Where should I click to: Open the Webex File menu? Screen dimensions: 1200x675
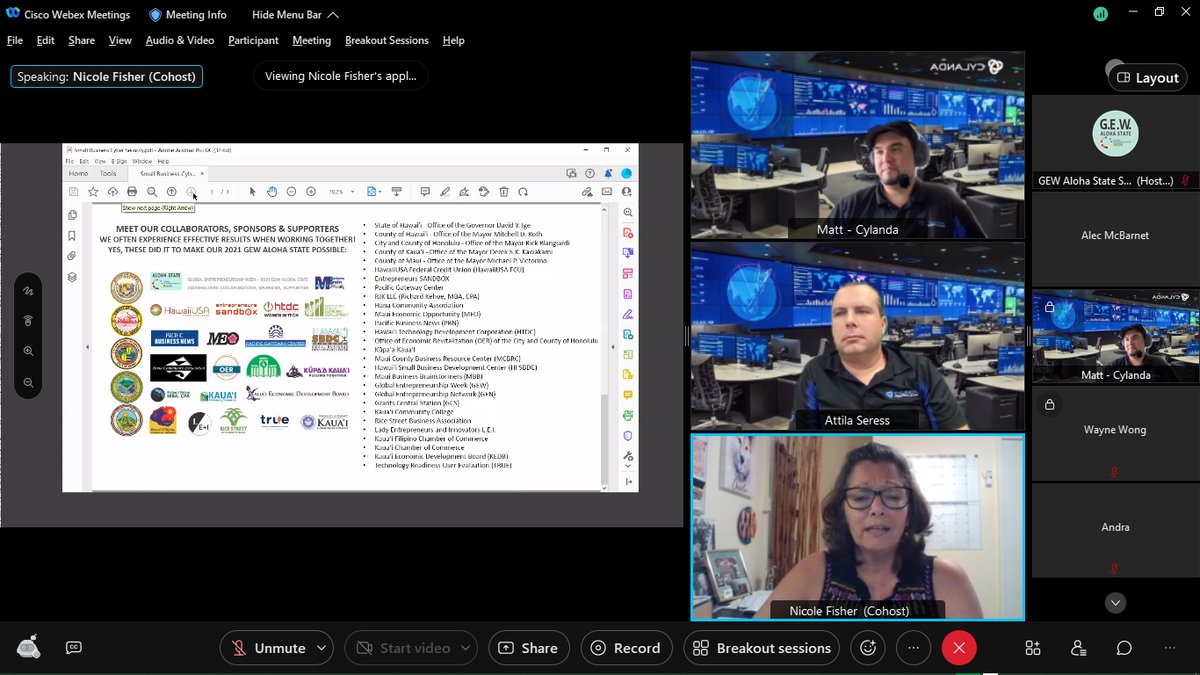tap(15, 40)
